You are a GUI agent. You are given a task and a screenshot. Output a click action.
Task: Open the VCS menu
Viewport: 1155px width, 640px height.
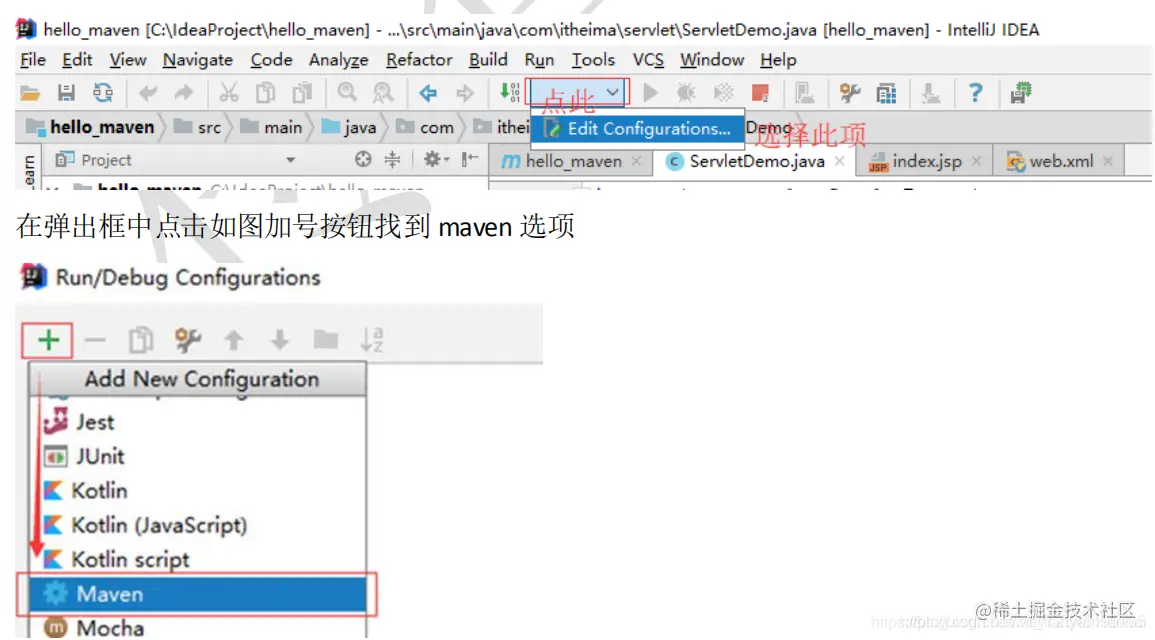[x=648, y=60]
